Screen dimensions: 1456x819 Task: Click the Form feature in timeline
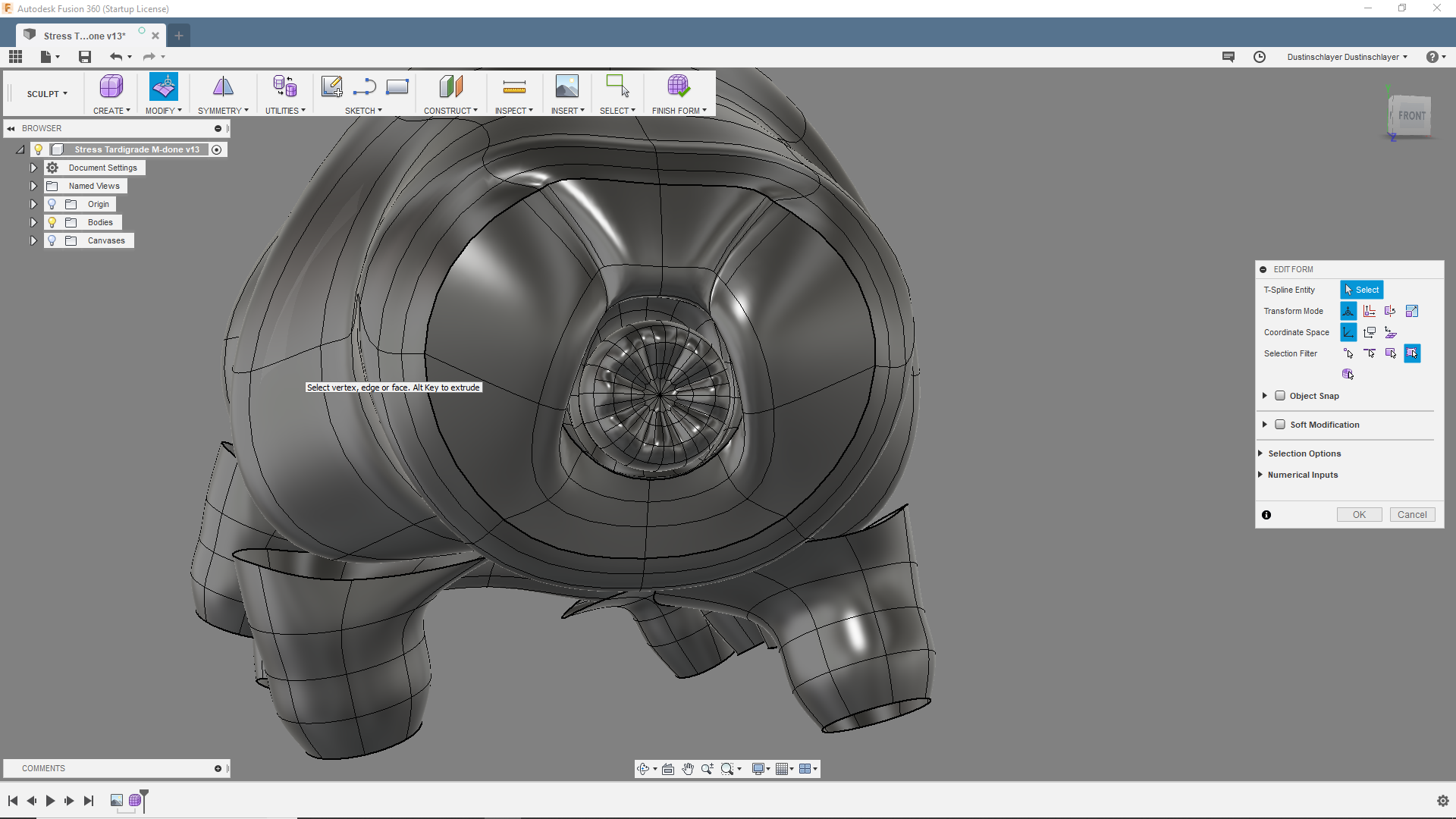135,800
